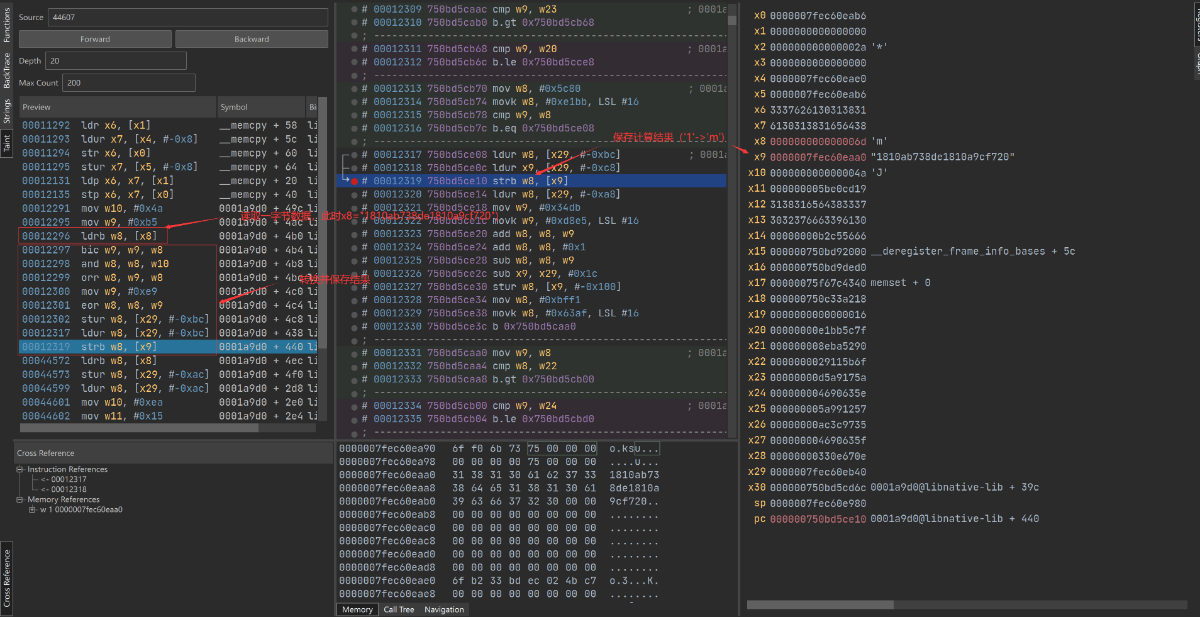Viewport: 1200px width, 617px height.
Task: Select taint row 00011292 ldr x6, [x1]
Action: (168, 125)
